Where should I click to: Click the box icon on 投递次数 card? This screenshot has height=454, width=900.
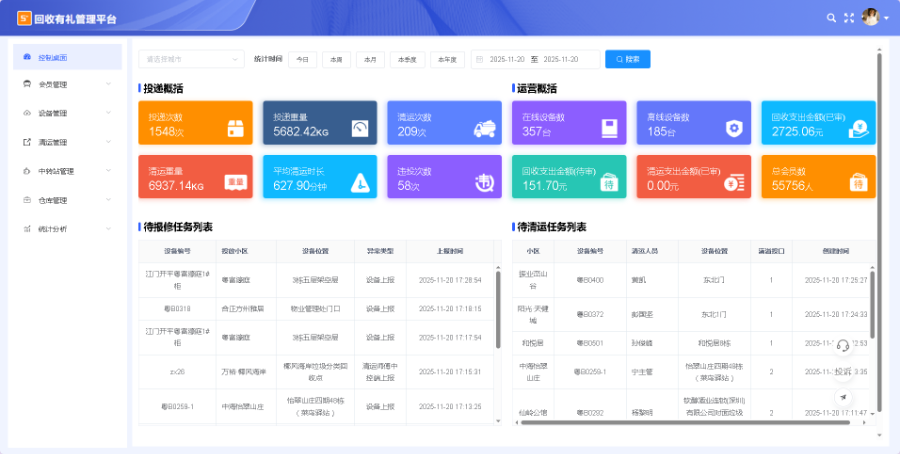coord(236,129)
